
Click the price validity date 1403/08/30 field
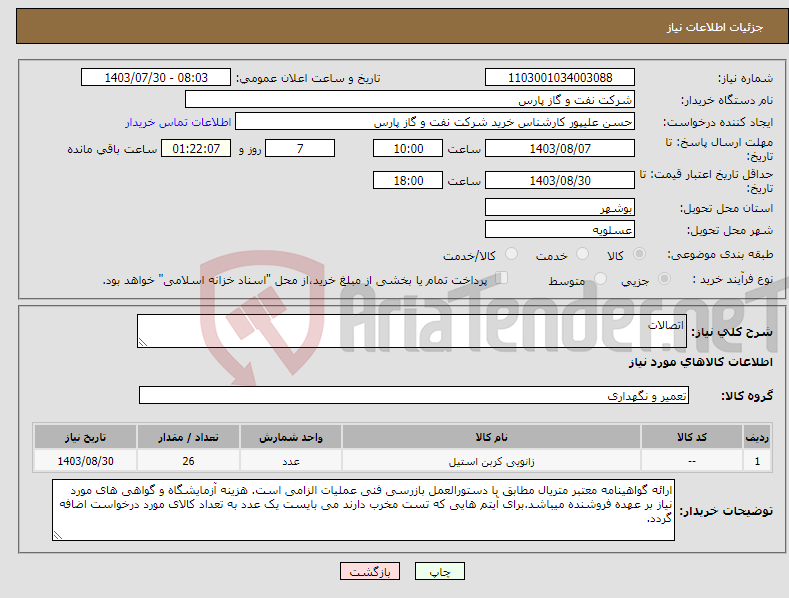[x=560, y=180]
